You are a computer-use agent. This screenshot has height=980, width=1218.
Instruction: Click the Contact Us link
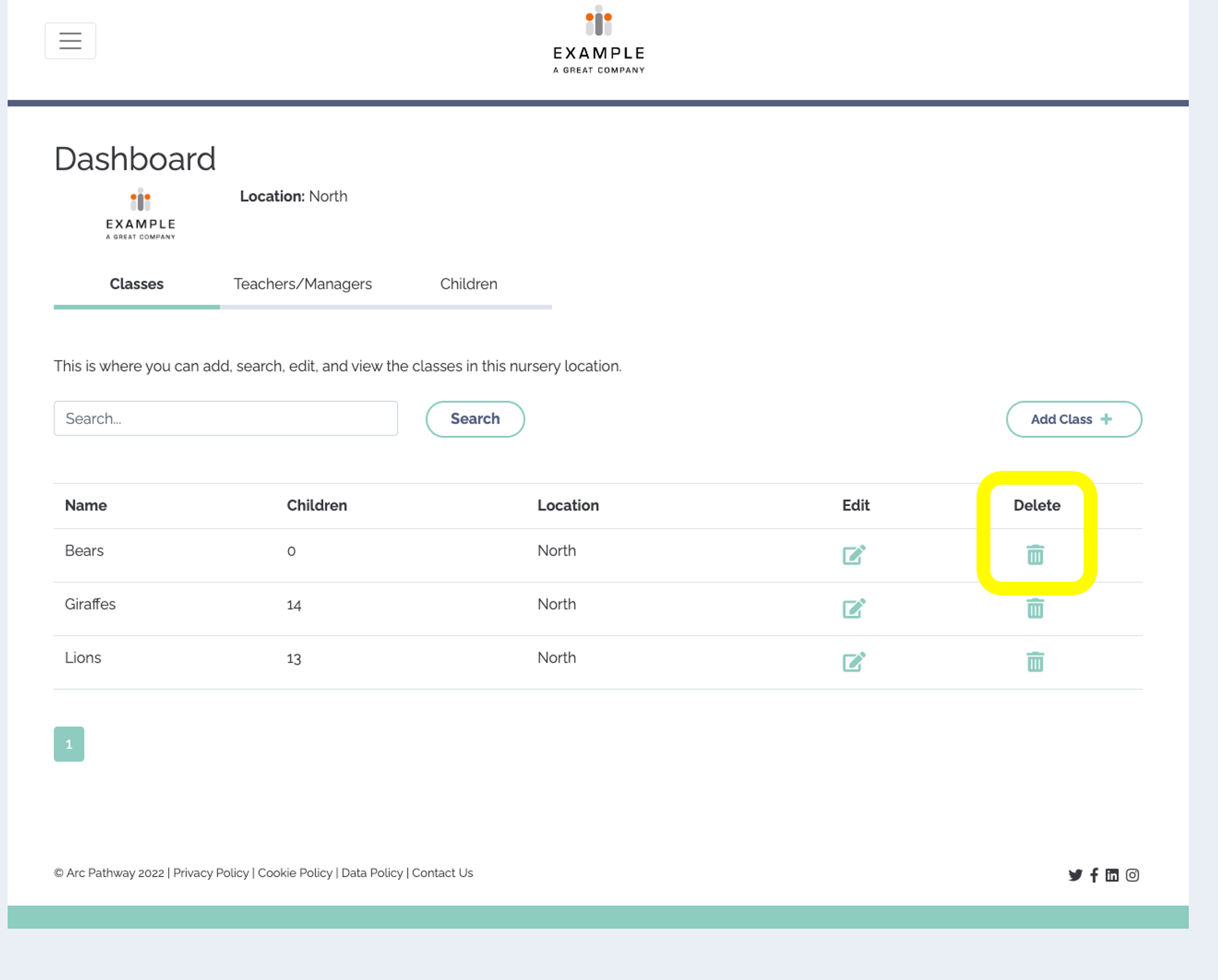click(443, 873)
